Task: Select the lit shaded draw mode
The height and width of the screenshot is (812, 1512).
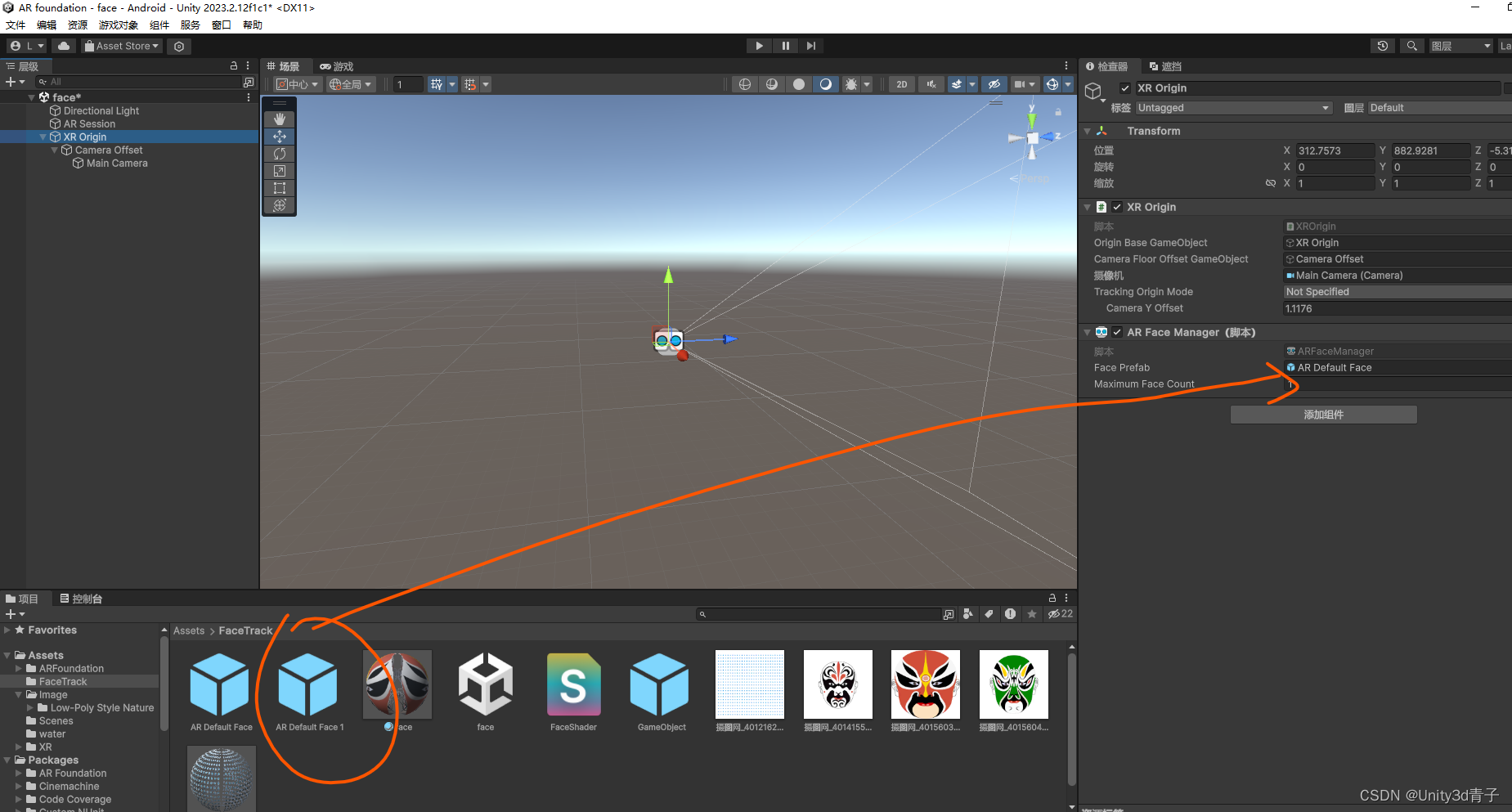Action: point(826,84)
